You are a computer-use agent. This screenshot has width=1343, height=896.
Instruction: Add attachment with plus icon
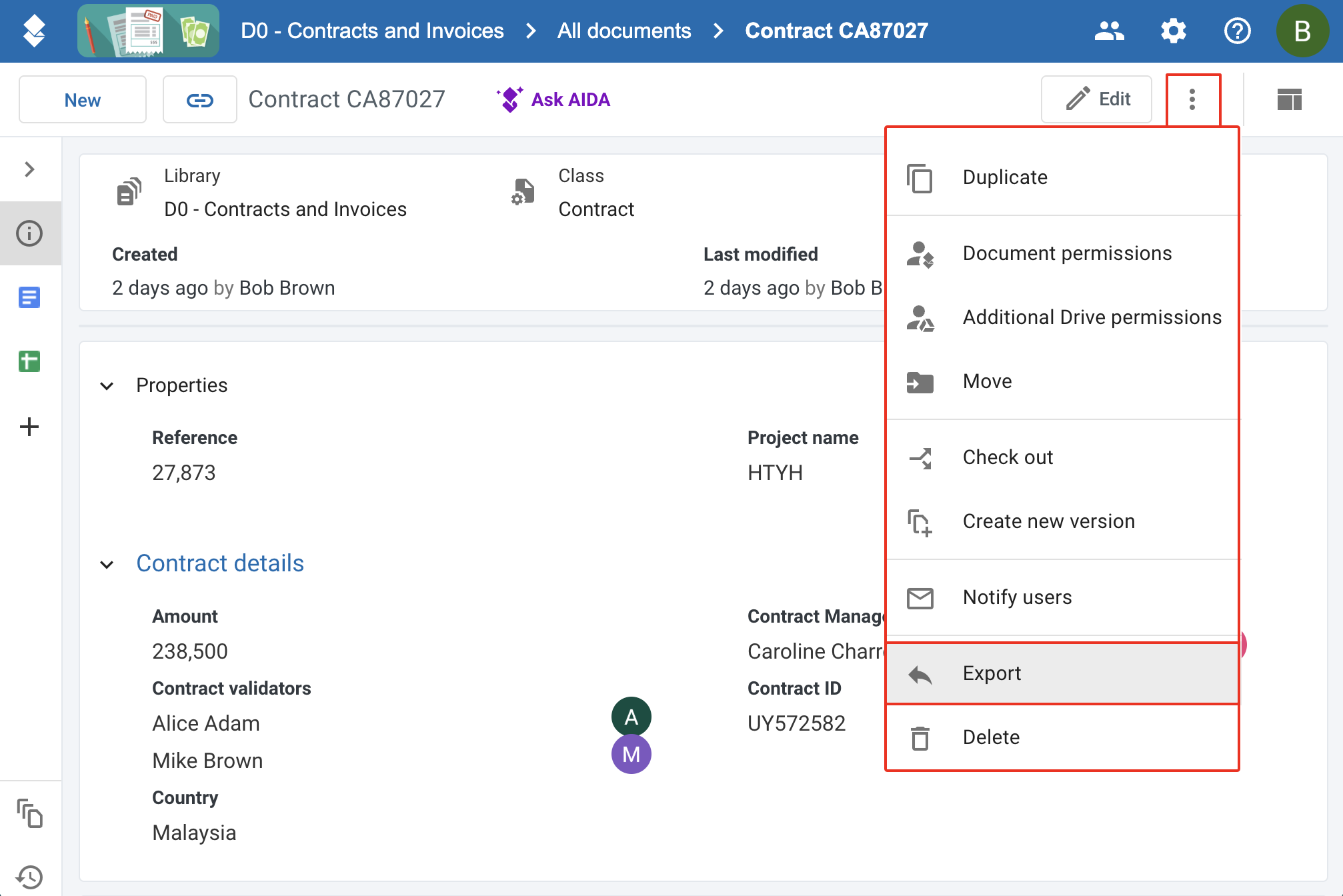click(x=29, y=427)
